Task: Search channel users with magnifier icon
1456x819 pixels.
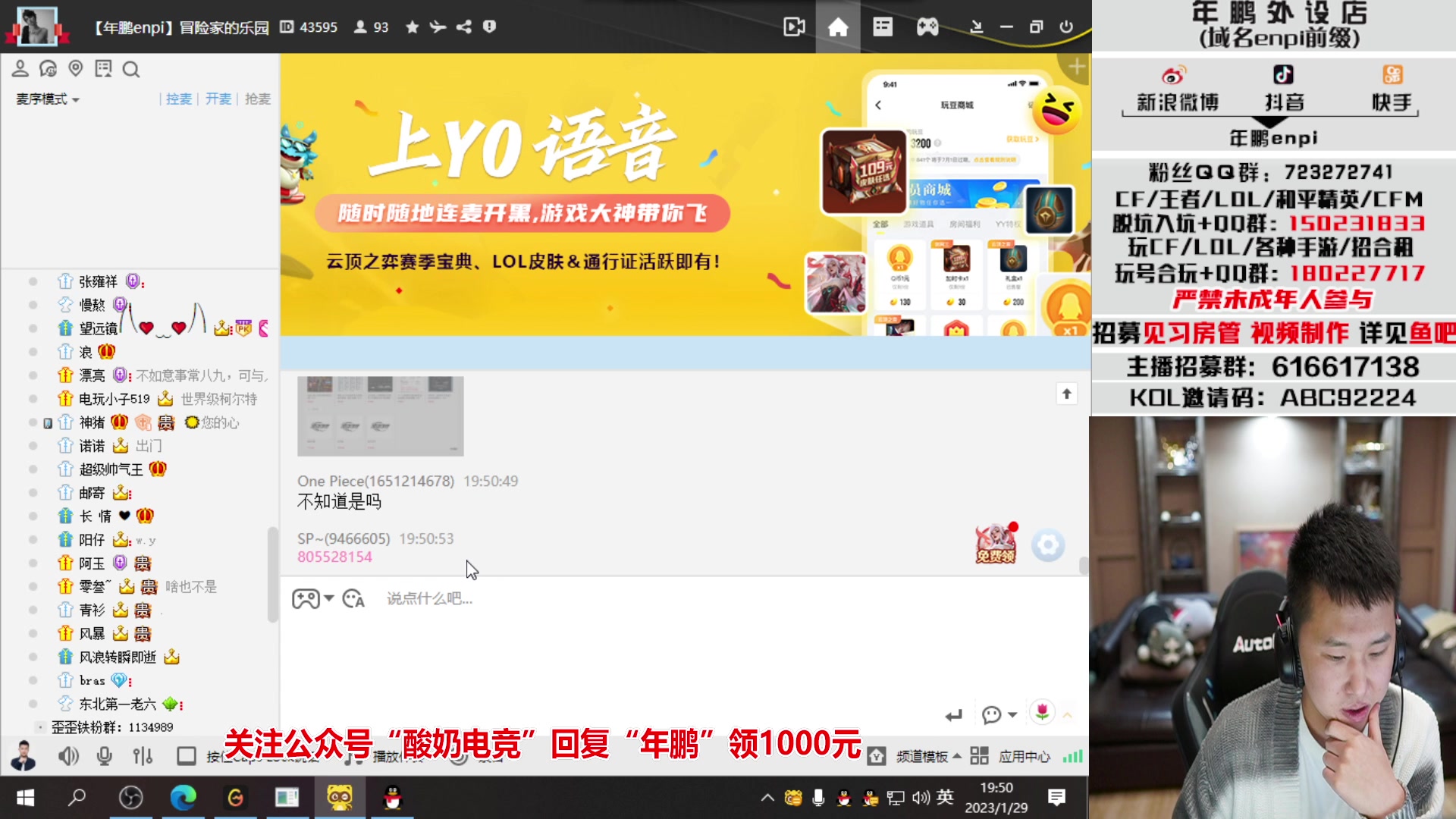Action: [131, 70]
